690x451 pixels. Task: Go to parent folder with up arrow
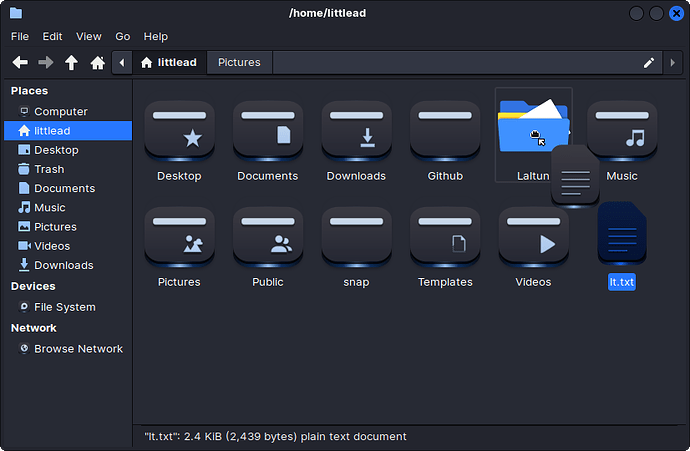[71, 62]
